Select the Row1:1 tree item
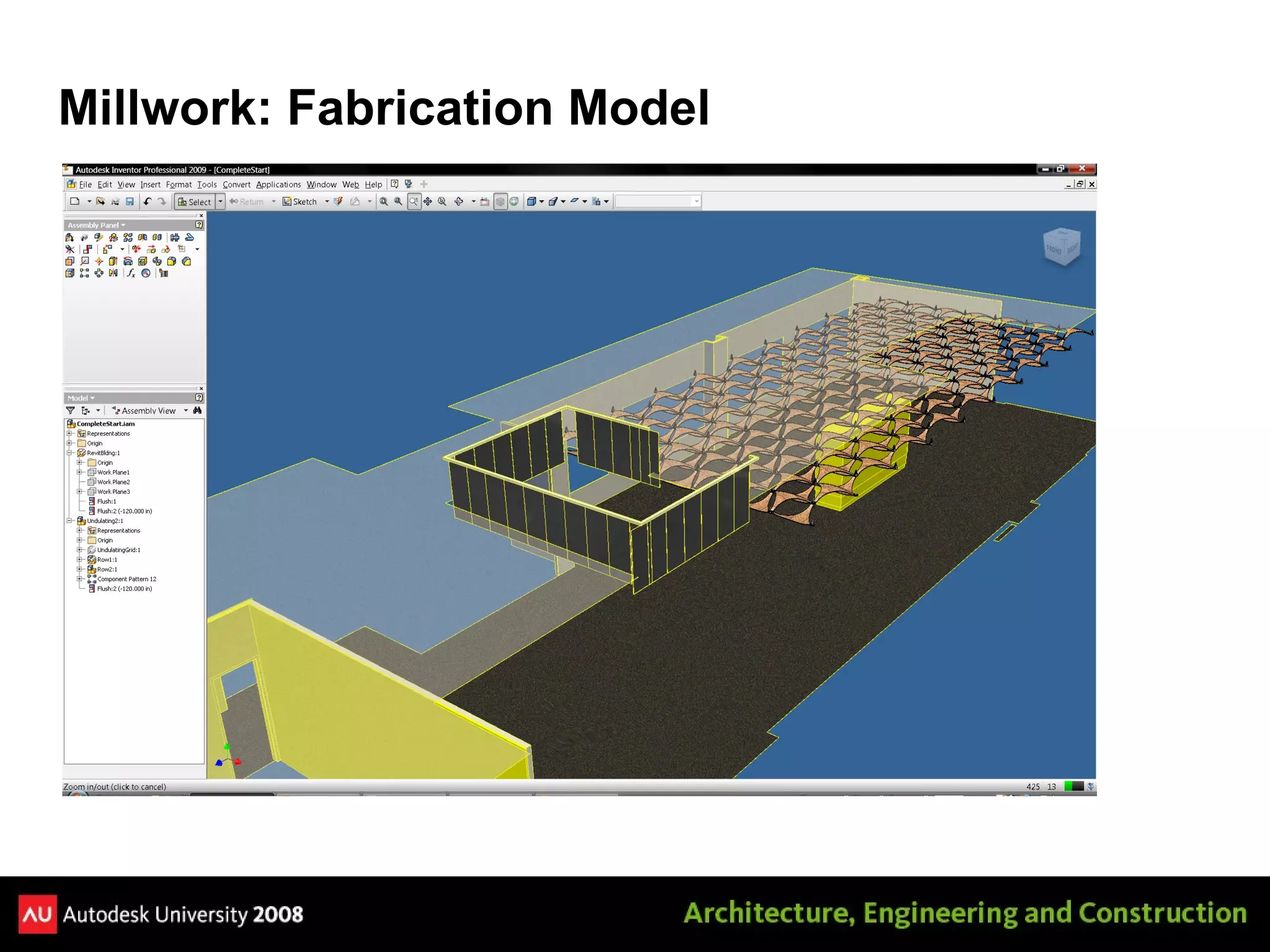 (x=102, y=560)
